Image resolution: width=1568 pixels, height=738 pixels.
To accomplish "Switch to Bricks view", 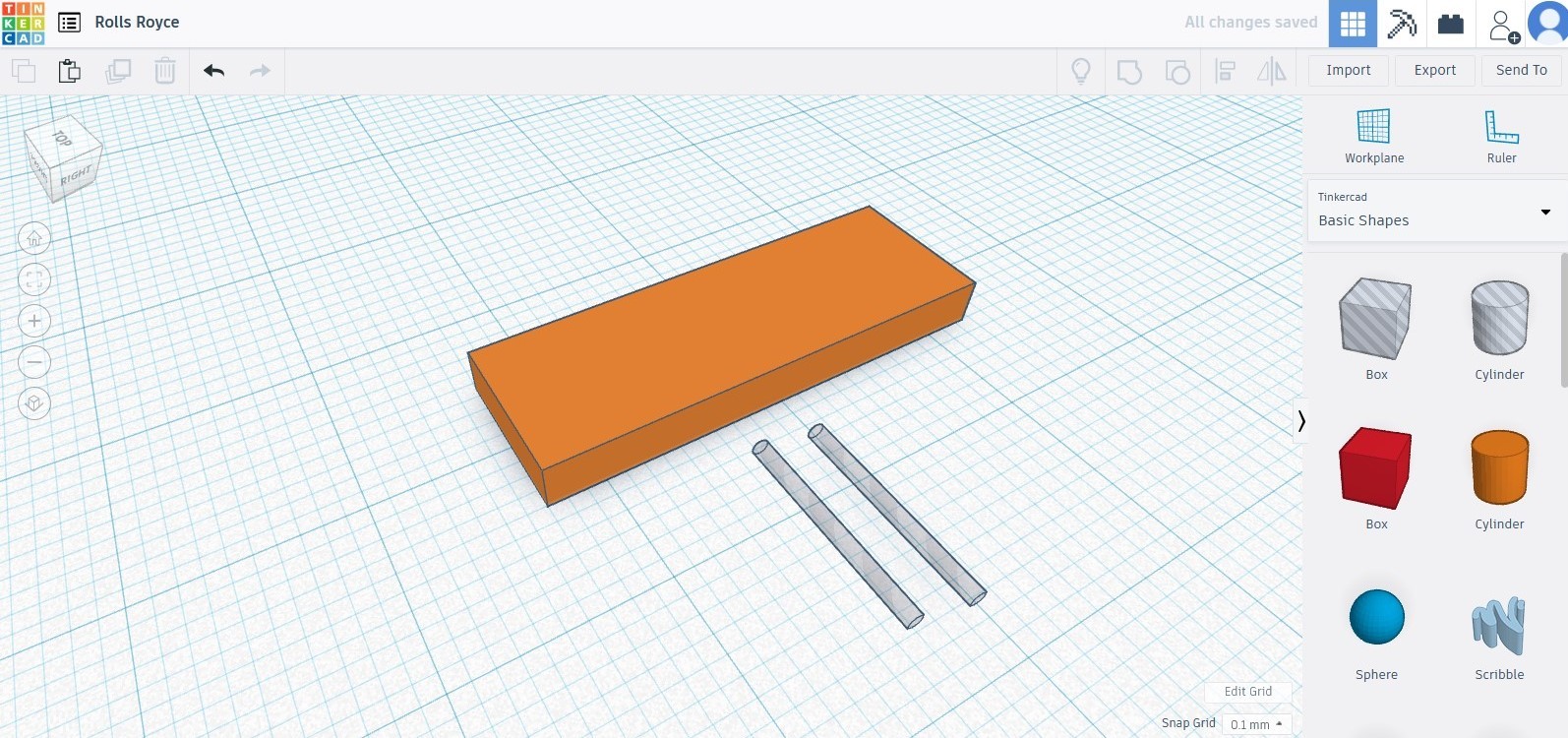I will 1451,24.
